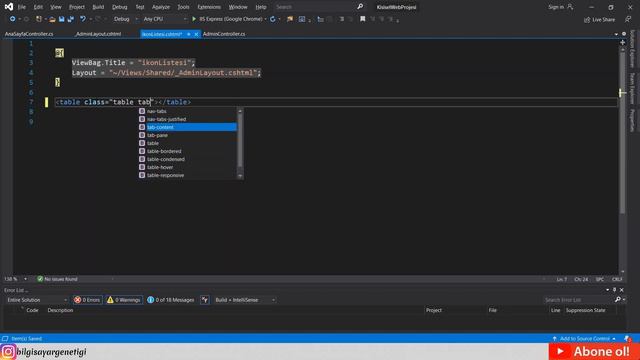
Task: Click the error list filter icon
Action: point(204,300)
